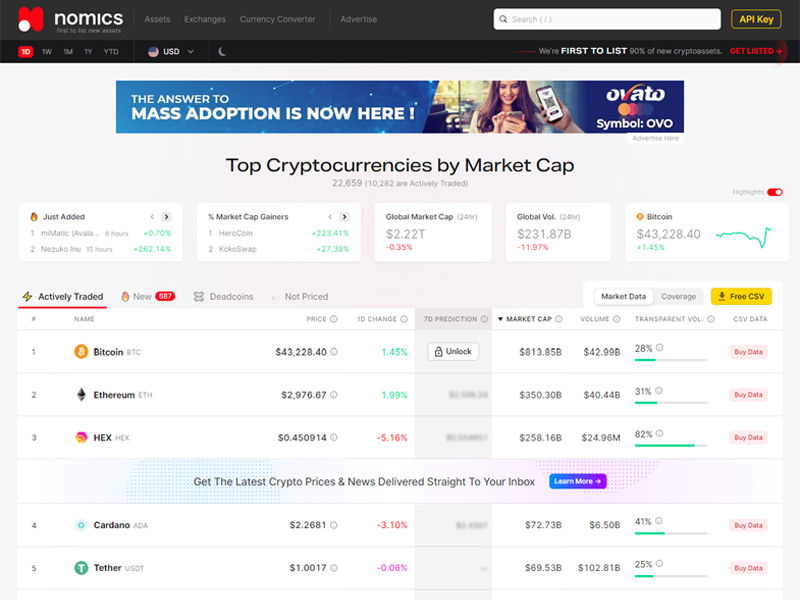Screen dimensions: 800x600
Task: Click info icon beside Ethereum's 31% transparency
Action: [659, 390]
